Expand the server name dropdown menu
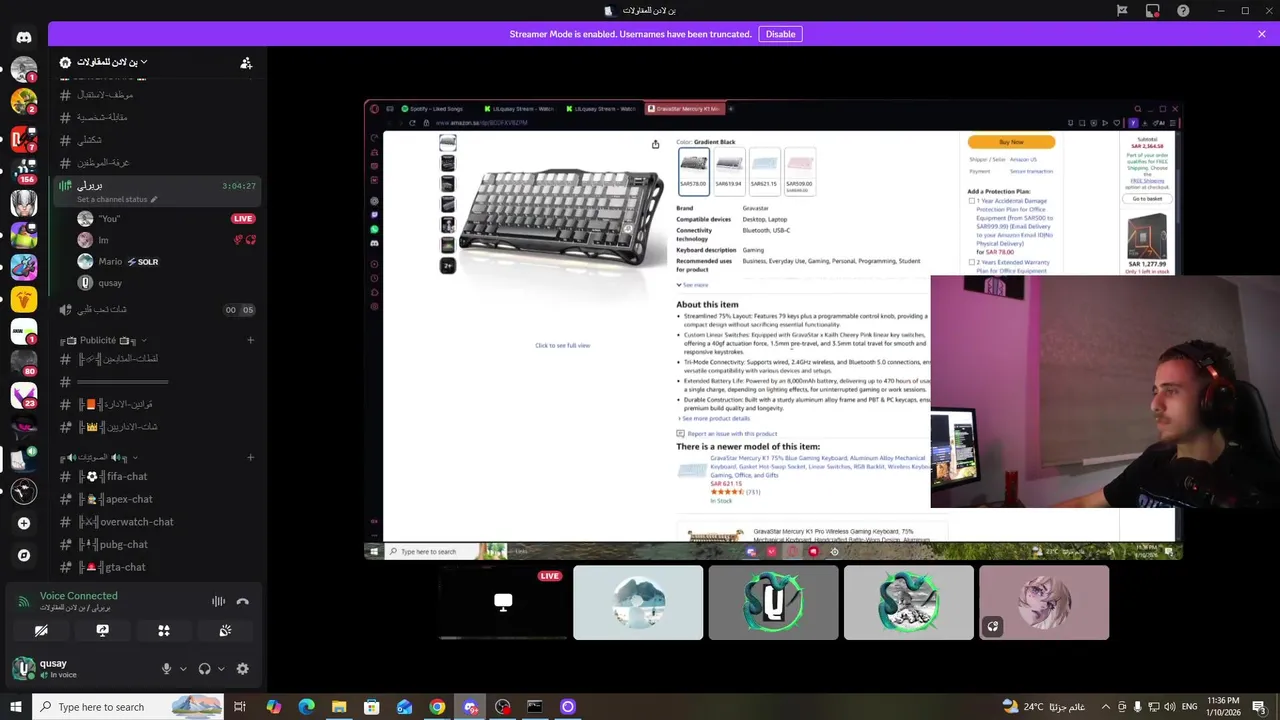The image size is (1280, 720). click(143, 62)
